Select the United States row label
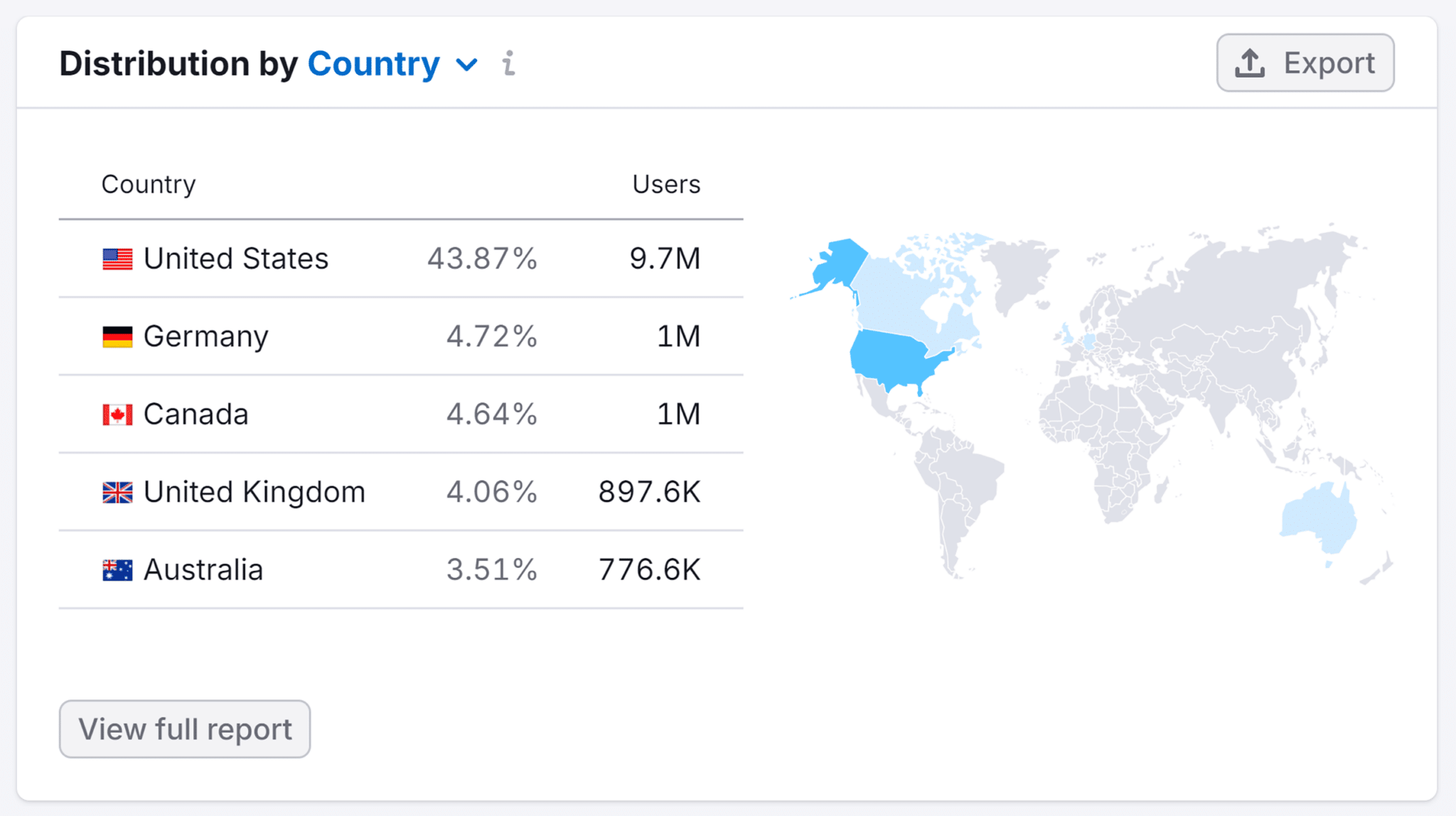Image resolution: width=1456 pixels, height=816 pixels. [x=236, y=259]
